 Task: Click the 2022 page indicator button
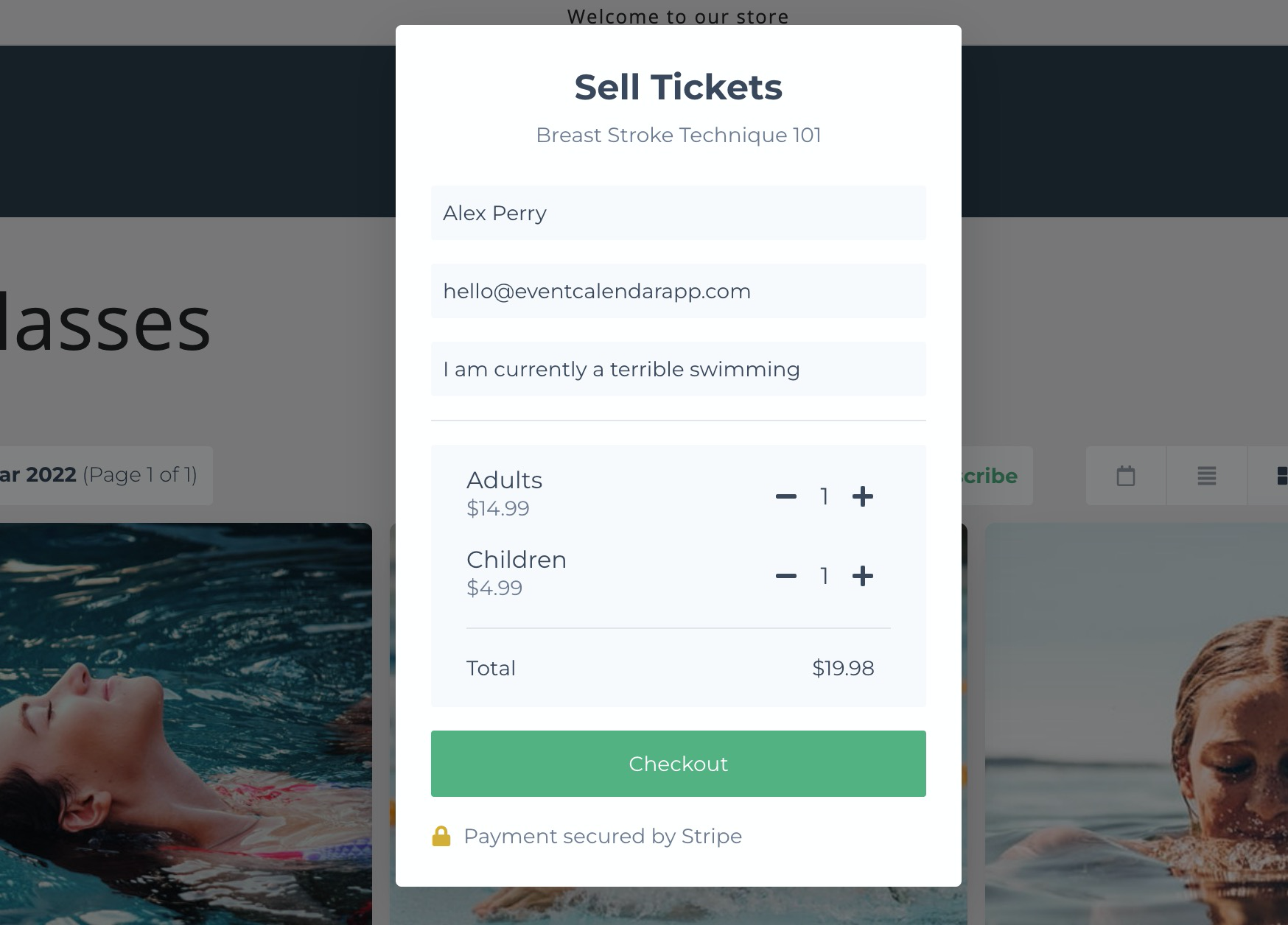pyautogui.click(x=106, y=476)
